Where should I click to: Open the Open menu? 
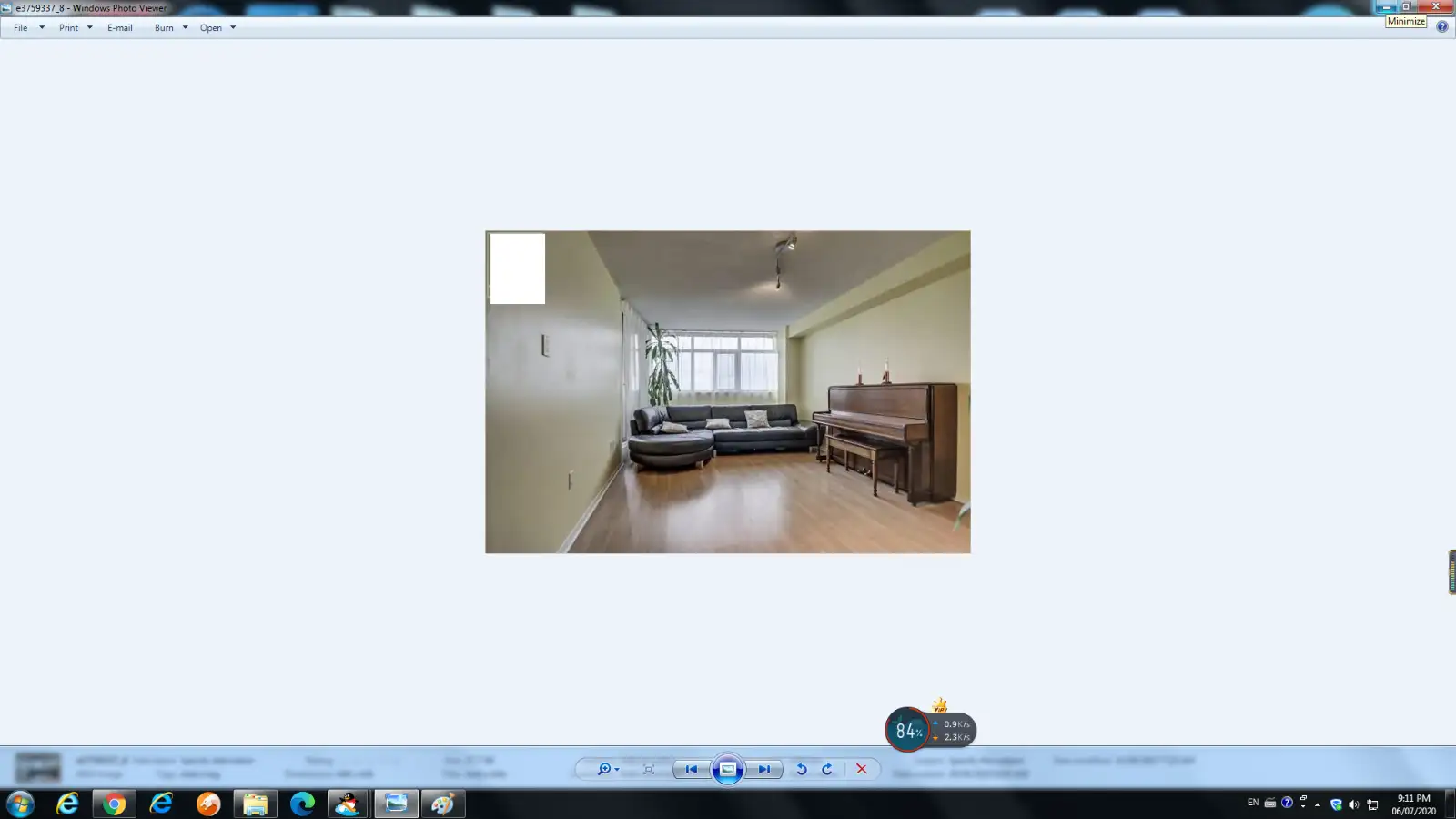[211, 28]
